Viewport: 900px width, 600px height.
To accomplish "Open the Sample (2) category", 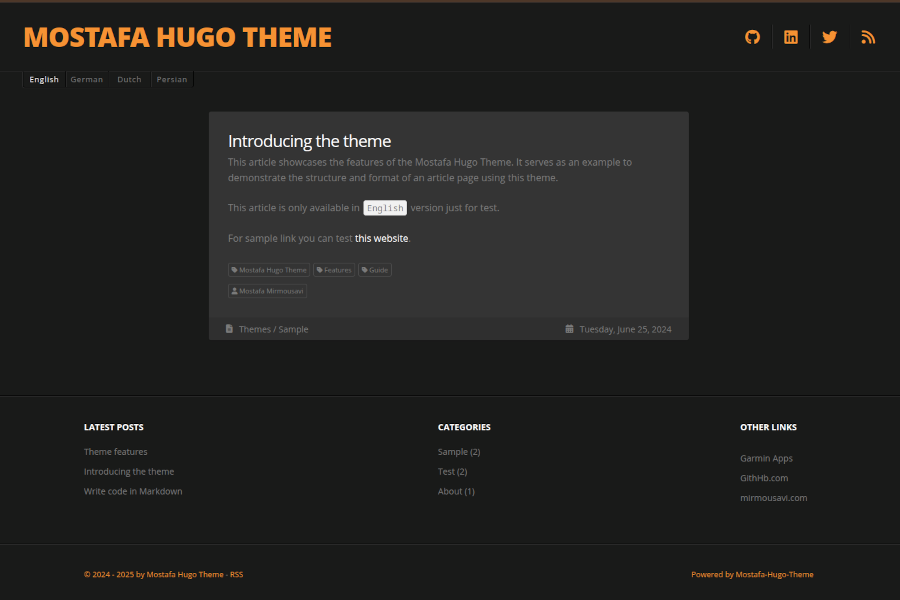I will coord(458,451).
